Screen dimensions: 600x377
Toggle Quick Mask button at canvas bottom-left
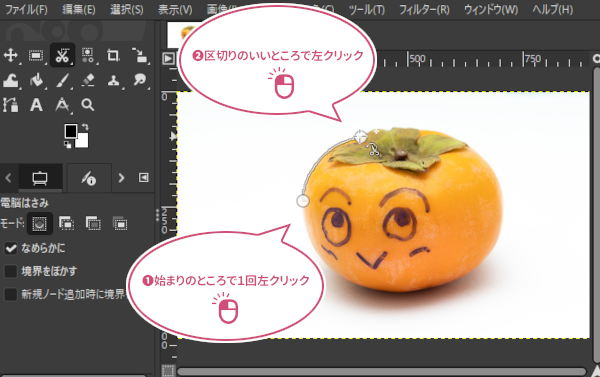tap(168, 371)
